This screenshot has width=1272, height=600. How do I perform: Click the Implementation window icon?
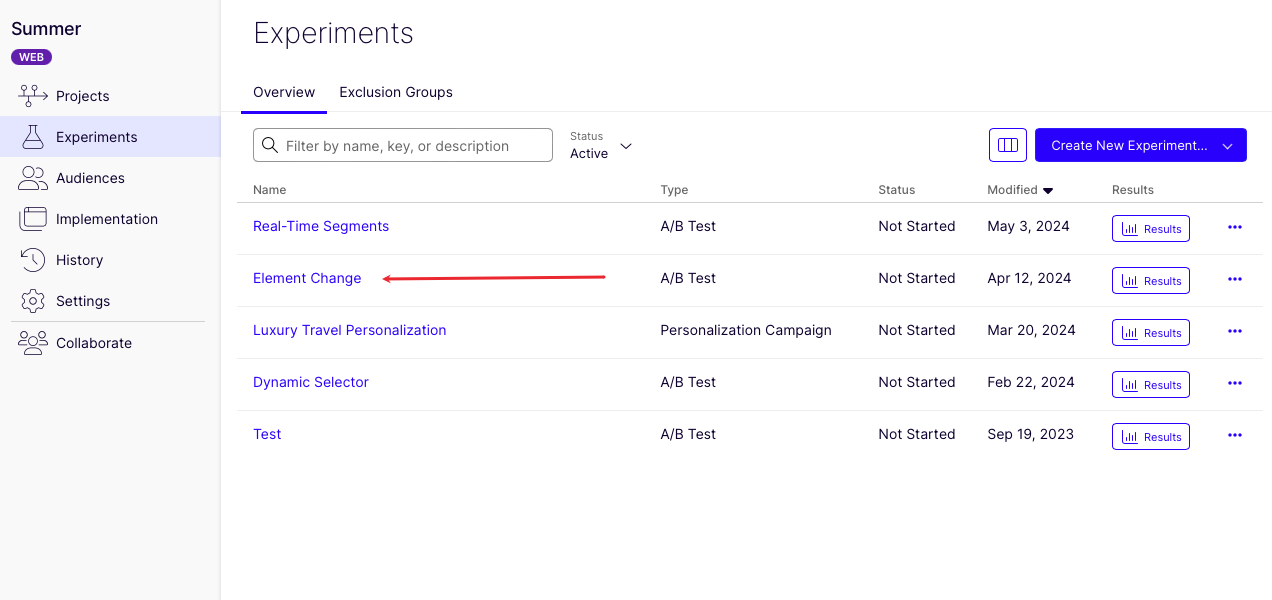coord(33,219)
